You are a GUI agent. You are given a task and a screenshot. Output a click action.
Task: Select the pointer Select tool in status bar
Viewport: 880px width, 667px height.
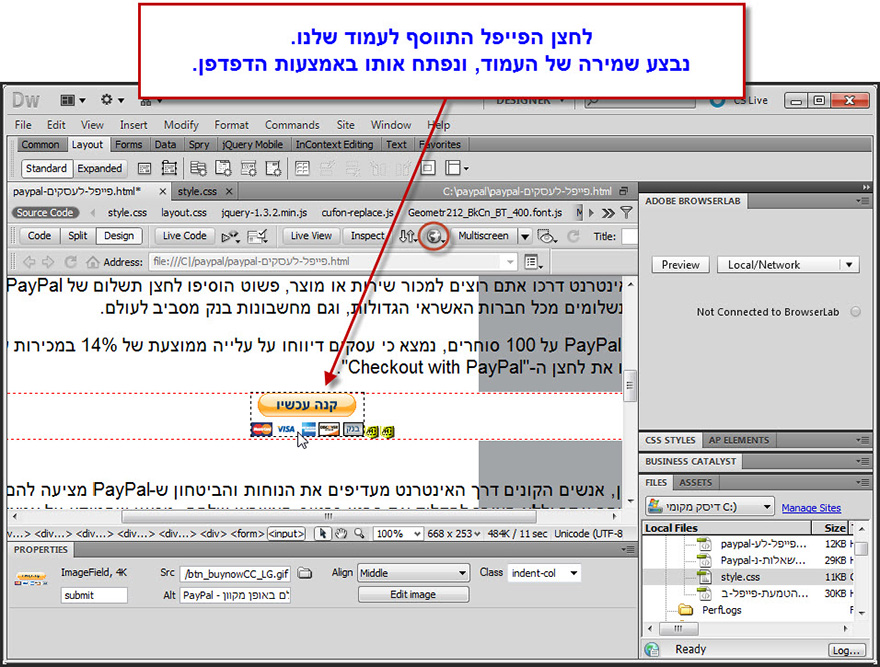click(322, 533)
